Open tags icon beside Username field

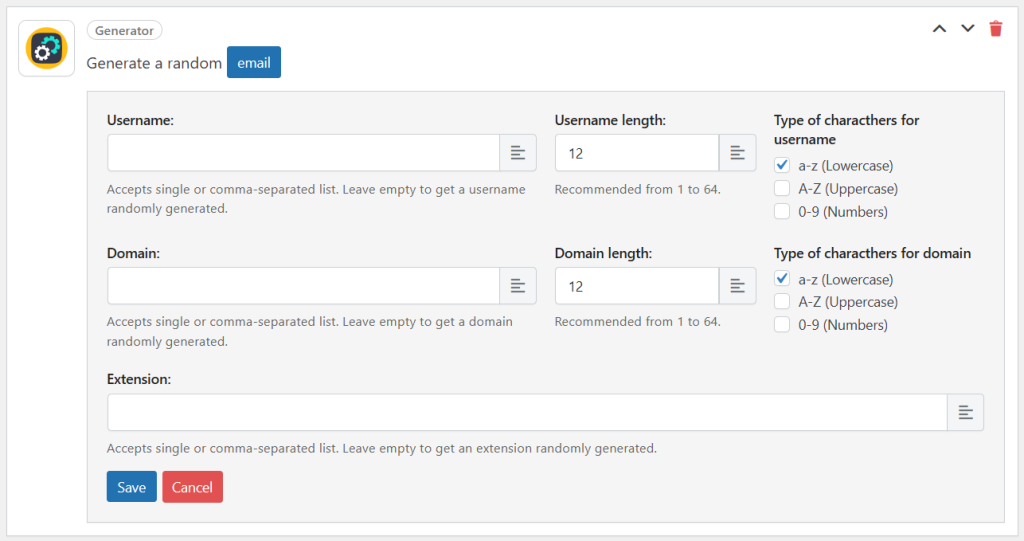click(x=518, y=153)
